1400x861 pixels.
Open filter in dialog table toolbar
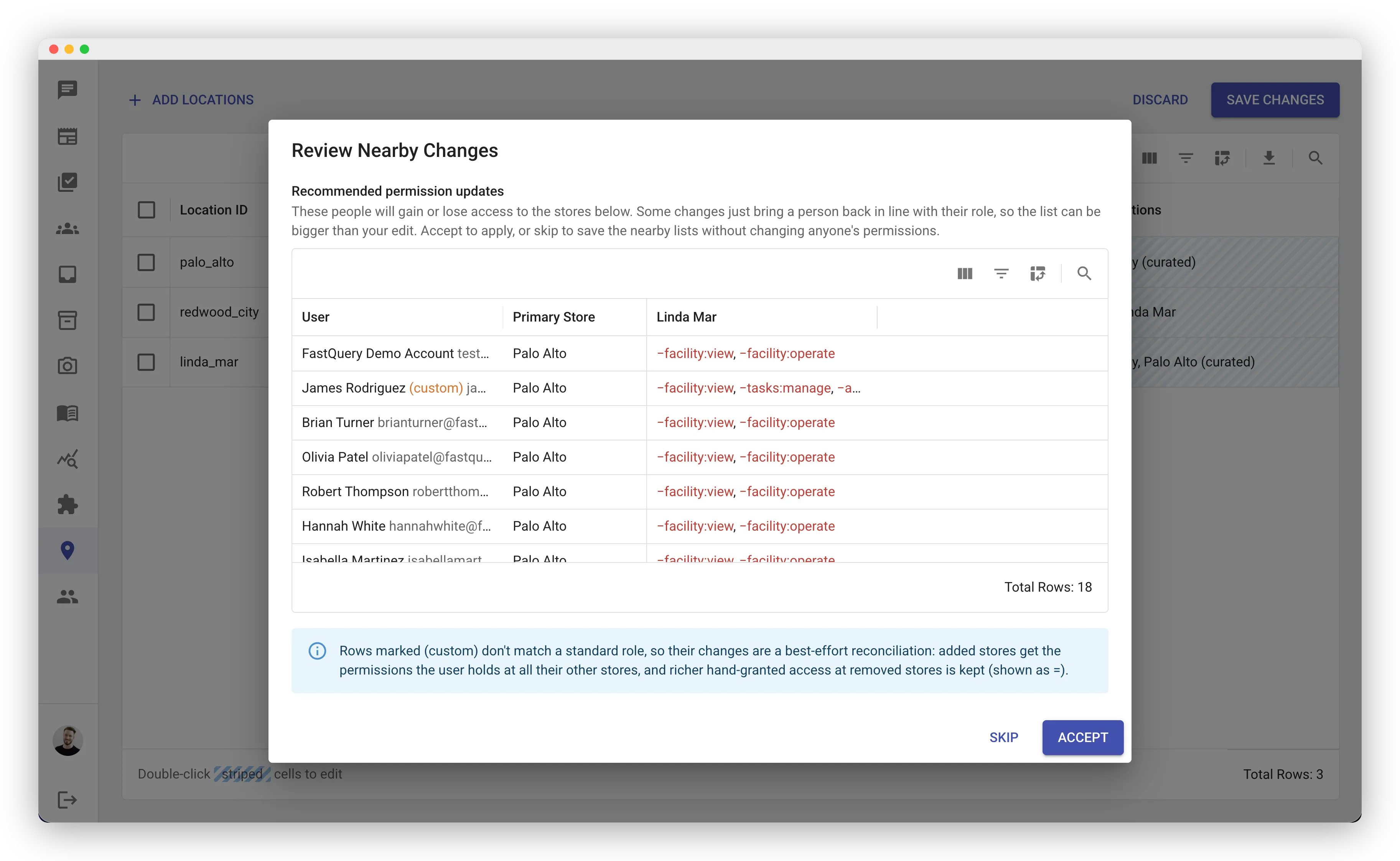click(x=1001, y=274)
